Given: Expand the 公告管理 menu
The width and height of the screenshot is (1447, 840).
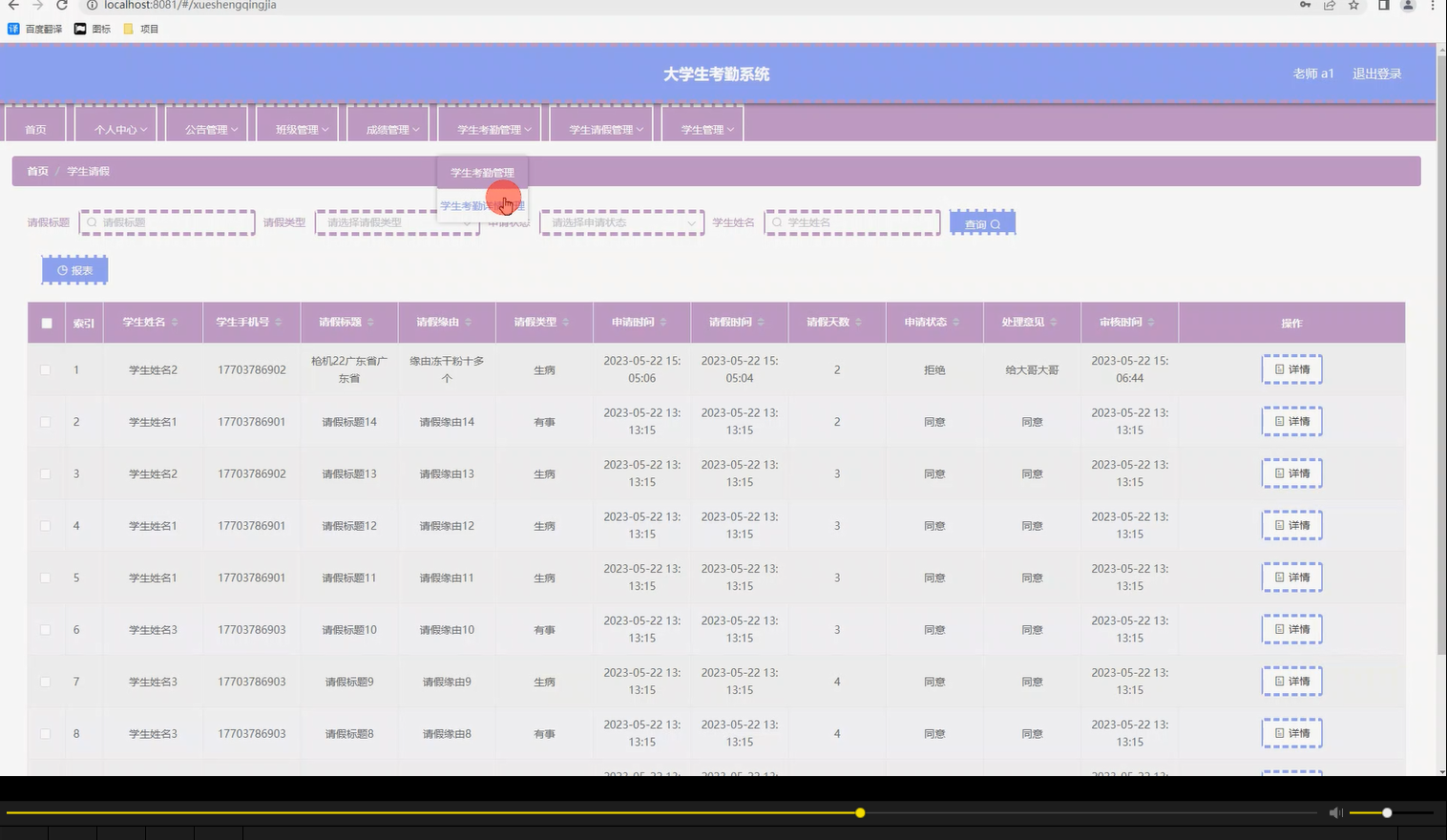Looking at the screenshot, I should (206, 125).
